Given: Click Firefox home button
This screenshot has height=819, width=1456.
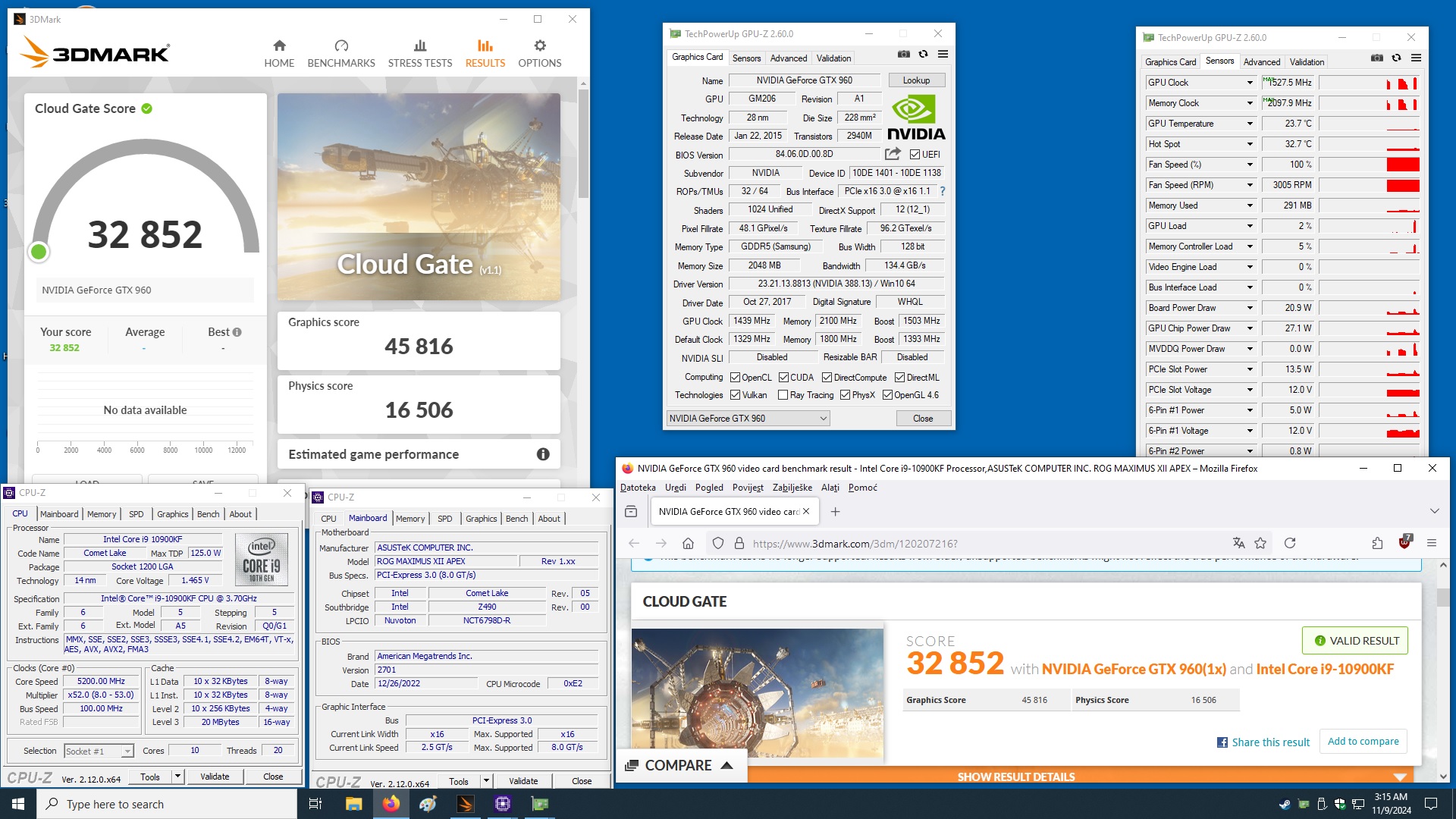Looking at the screenshot, I should click(x=688, y=543).
